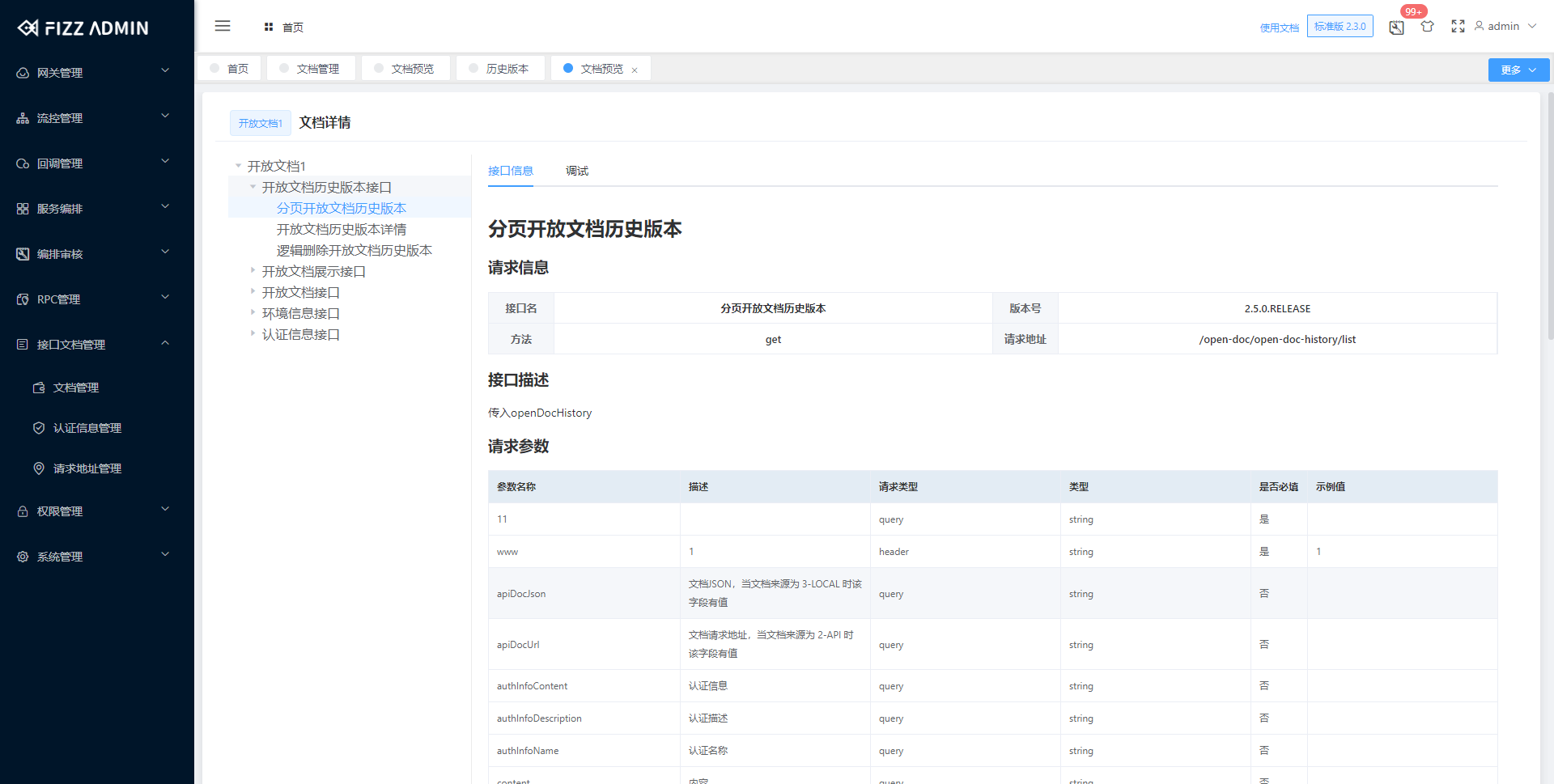Select the 流控管理 flow control icon

click(x=23, y=117)
